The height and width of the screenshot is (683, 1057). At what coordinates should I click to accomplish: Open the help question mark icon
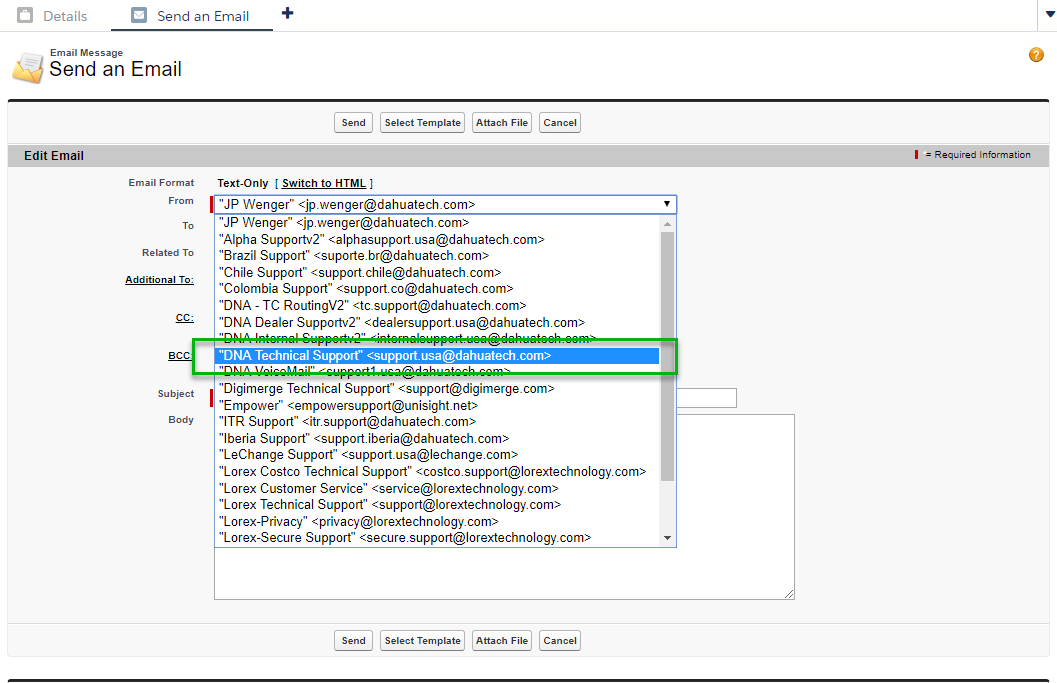coord(1036,55)
